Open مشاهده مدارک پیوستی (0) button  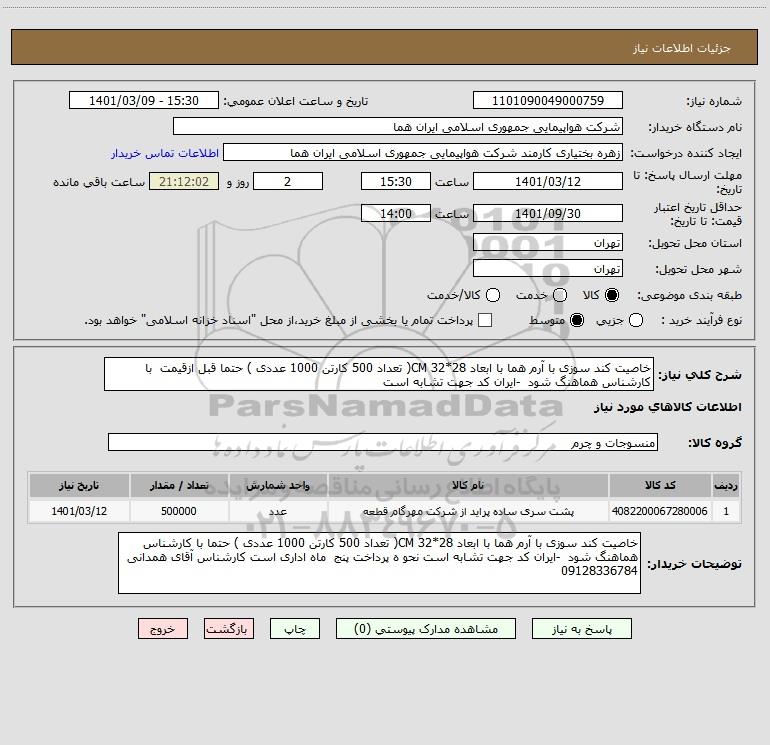coord(426,629)
